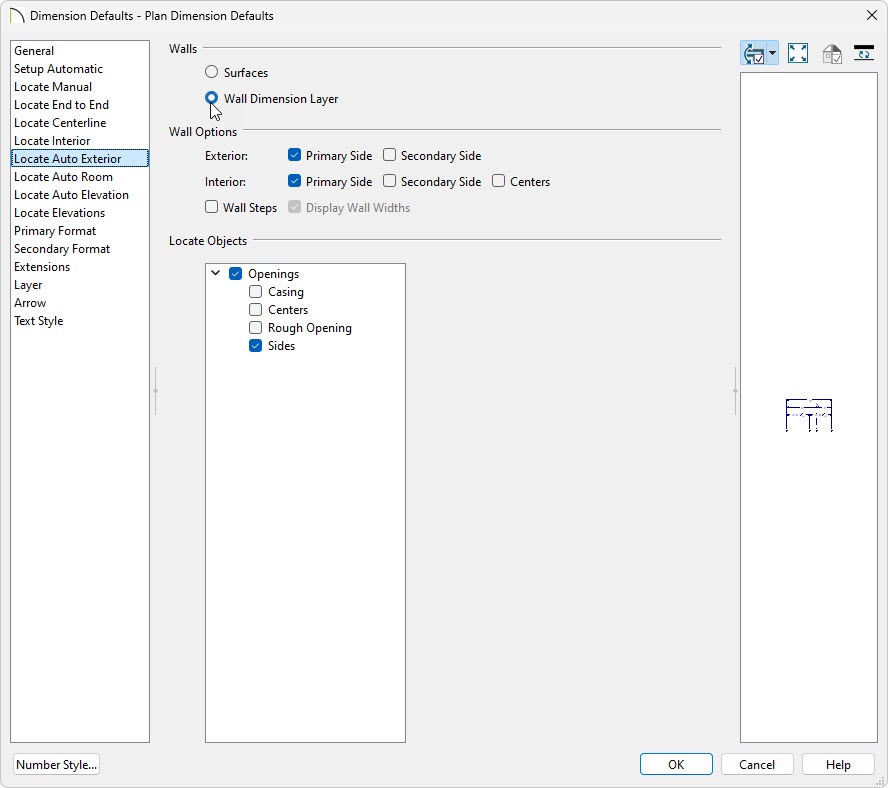
Task: Enable the Casing checkbox
Action: coord(255,292)
